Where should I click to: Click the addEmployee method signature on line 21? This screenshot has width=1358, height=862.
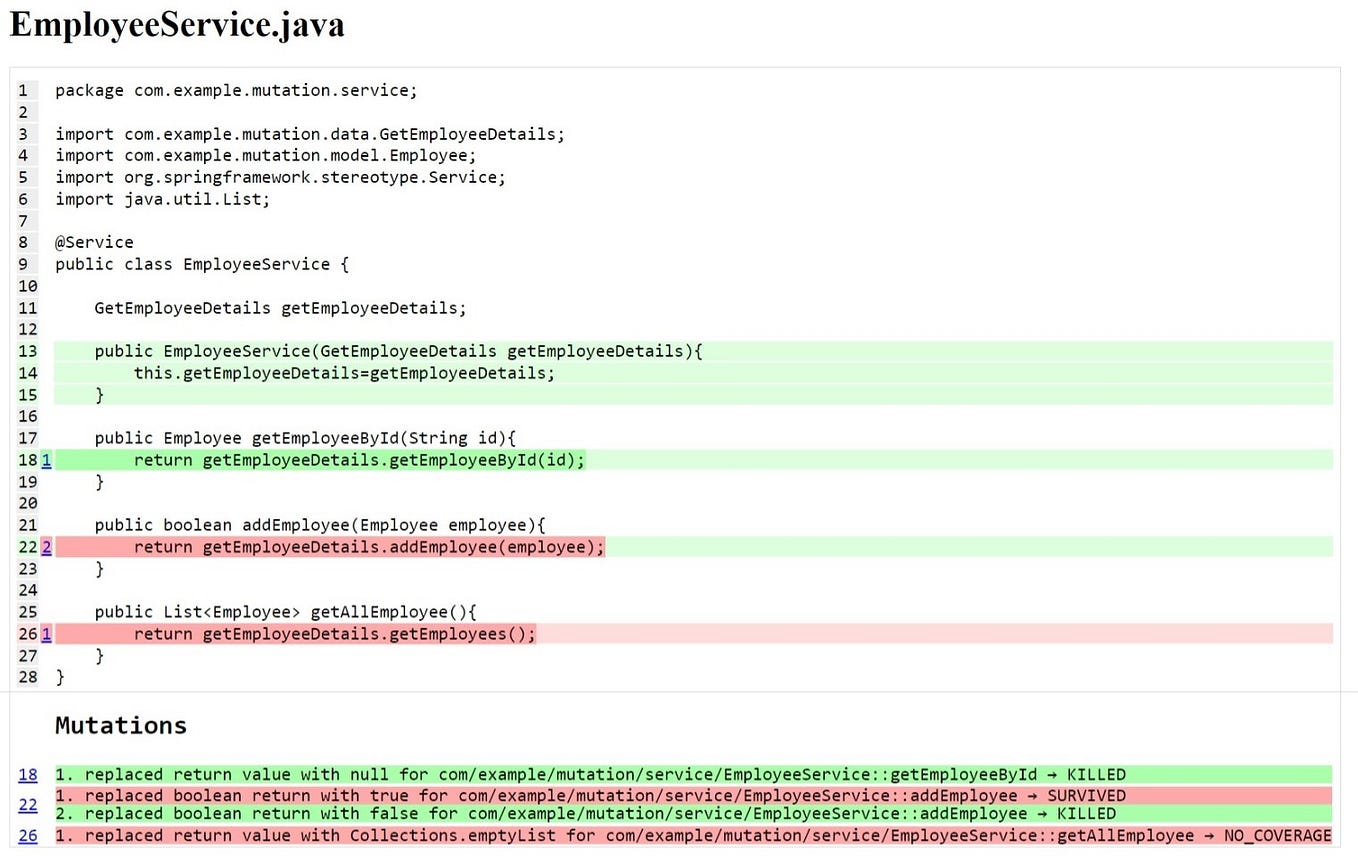click(320, 525)
